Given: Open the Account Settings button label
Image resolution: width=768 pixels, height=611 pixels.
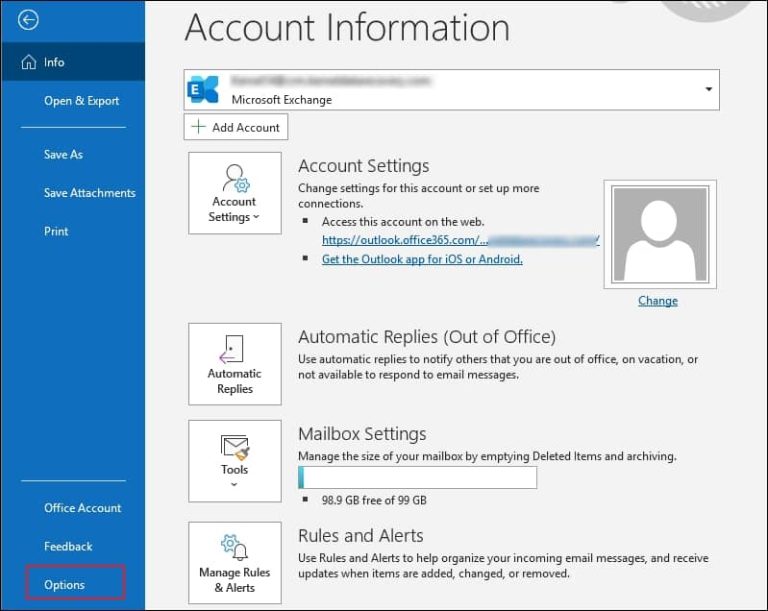Looking at the screenshot, I should point(234,209).
